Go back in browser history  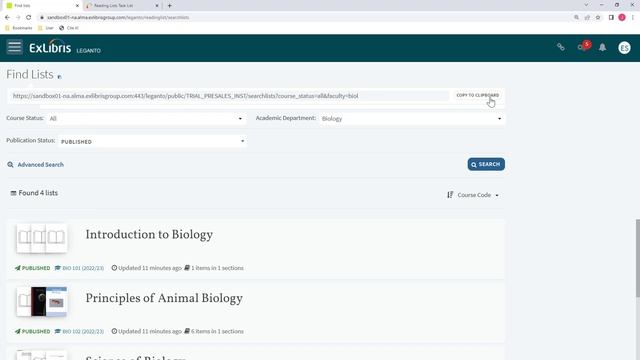[x=7, y=18]
